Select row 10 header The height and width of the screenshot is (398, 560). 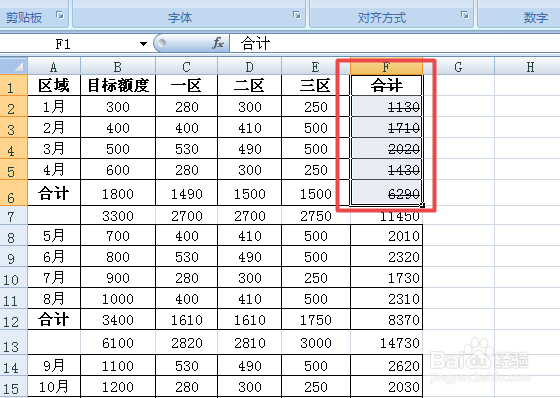pyautogui.click(x=14, y=278)
